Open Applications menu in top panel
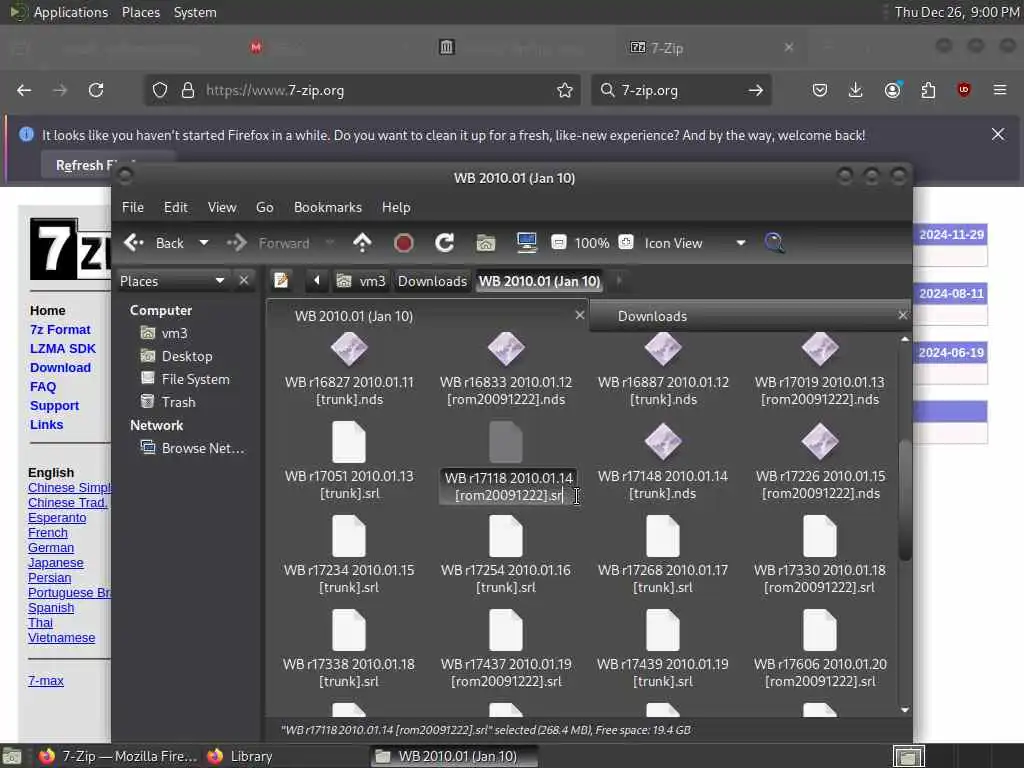1024x768 pixels. (x=59, y=12)
